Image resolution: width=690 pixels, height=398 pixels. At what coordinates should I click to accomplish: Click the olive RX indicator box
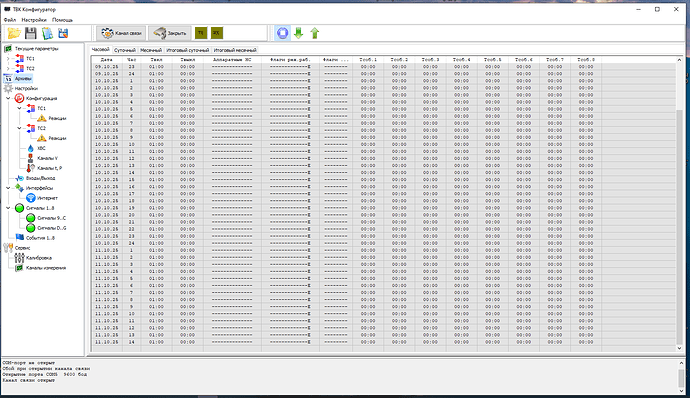tap(217, 33)
